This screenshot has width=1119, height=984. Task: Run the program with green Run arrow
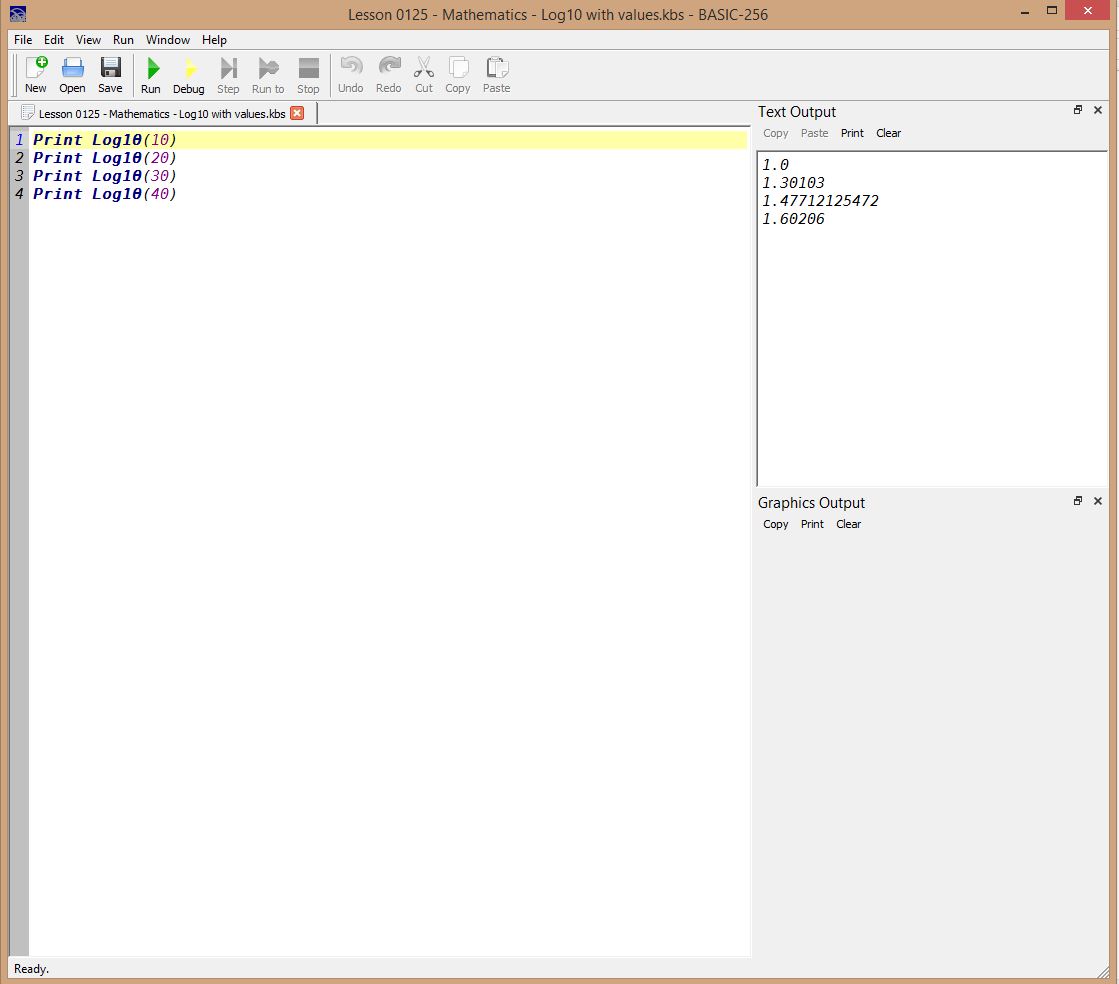[151, 69]
